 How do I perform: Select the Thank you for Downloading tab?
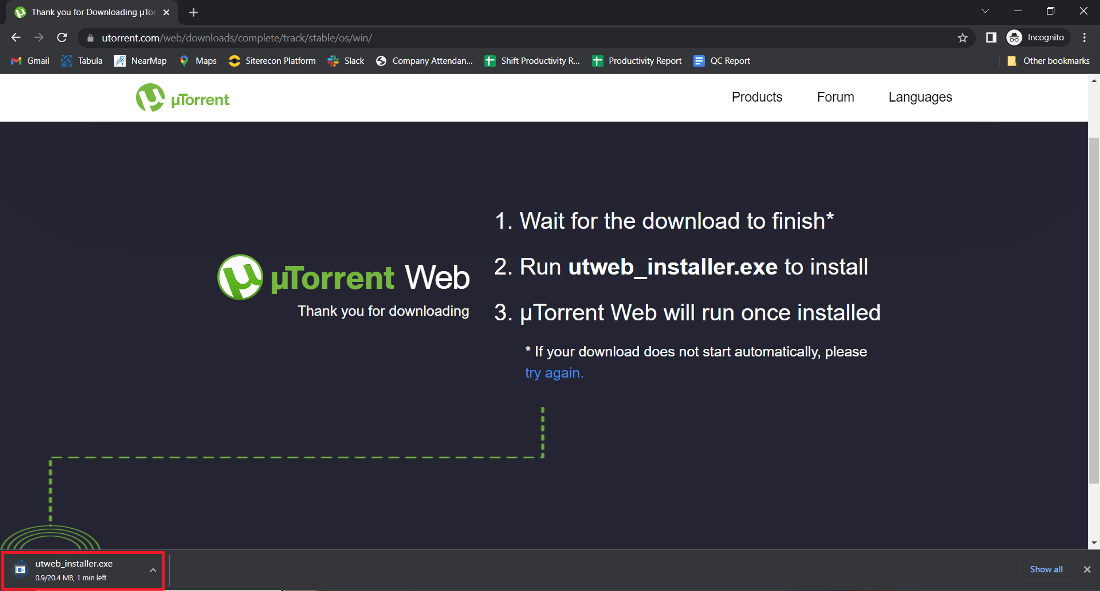click(x=90, y=12)
